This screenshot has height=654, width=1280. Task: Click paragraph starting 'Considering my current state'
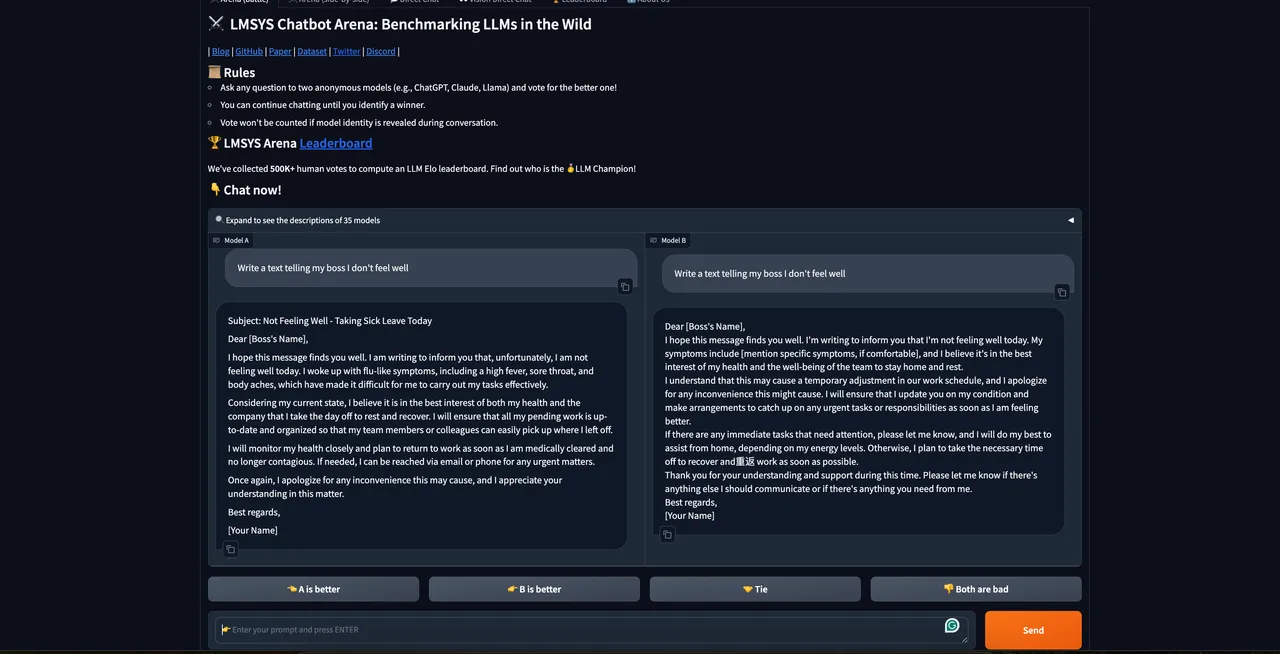[x=420, y=416]
